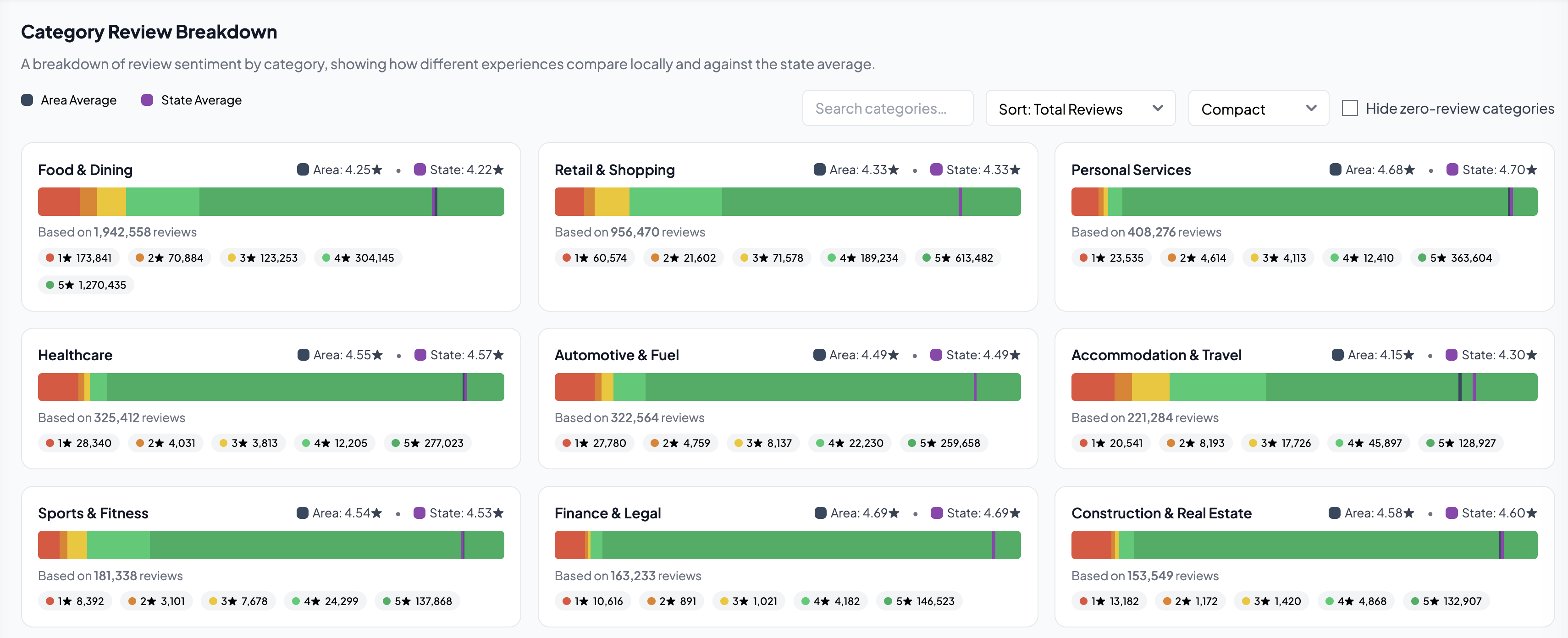Click Construction & Real Estate 2★ 1,172 chip

point(1190,601)
